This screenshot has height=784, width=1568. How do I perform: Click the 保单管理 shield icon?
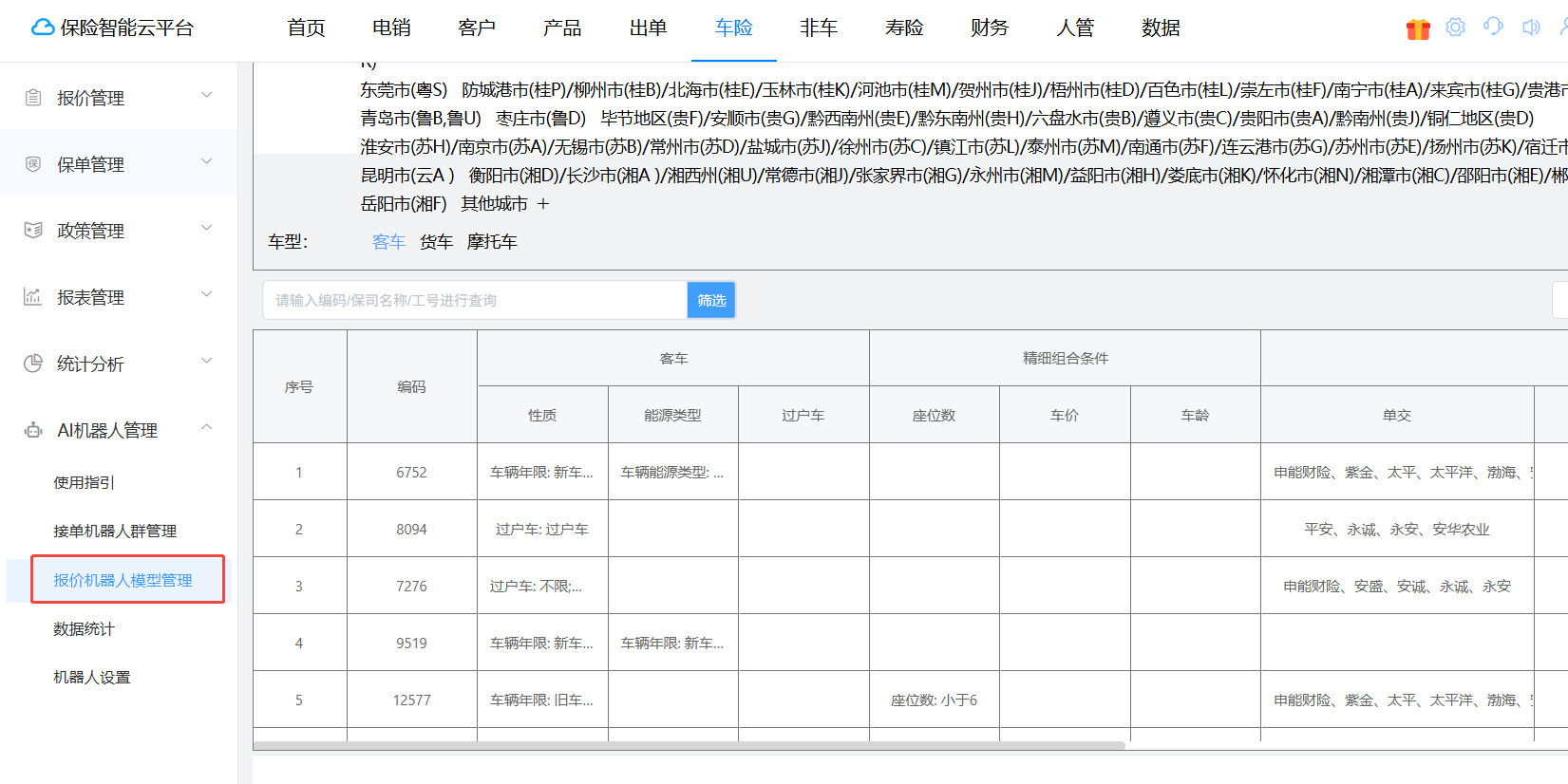tap(33, 163)
